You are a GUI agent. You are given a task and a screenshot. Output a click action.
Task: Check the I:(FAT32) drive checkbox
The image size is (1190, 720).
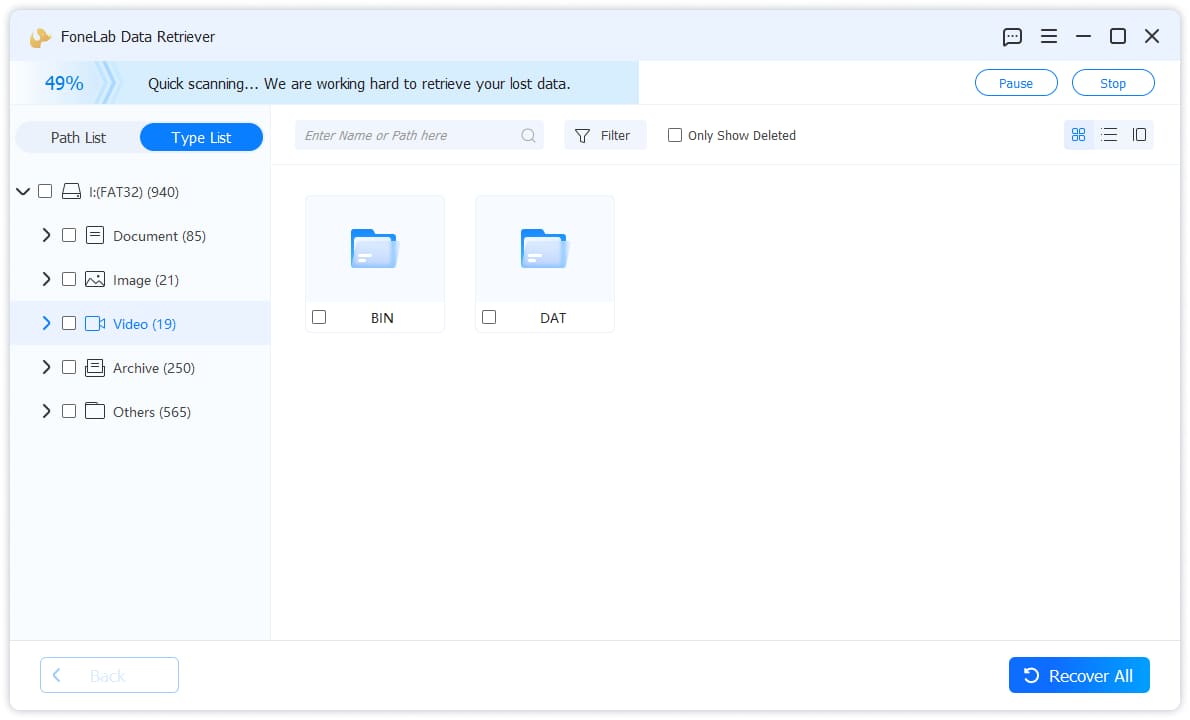coord(46,191)
